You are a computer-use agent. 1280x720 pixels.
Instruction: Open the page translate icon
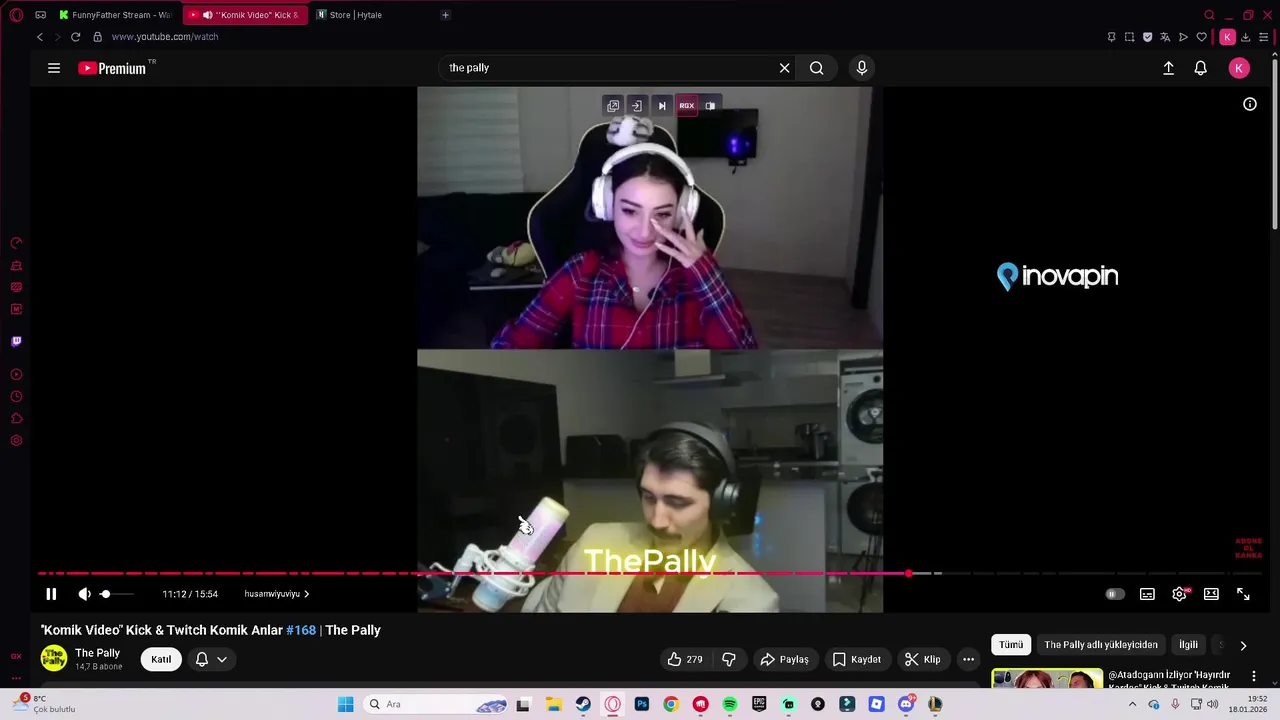tap(1165, 37)
